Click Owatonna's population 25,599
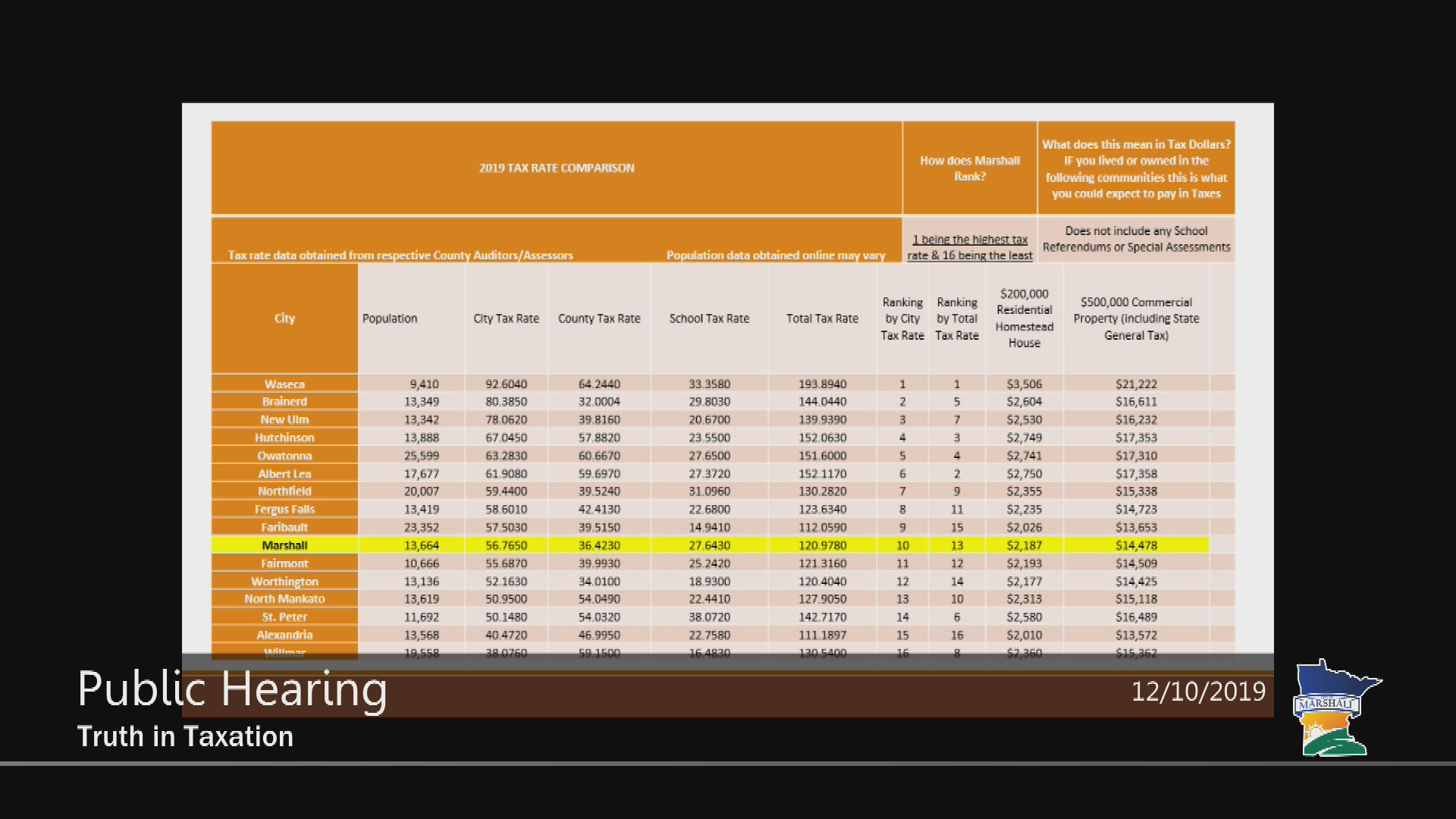The width and height of the screenshot is (1456, 819). coord(422,456)
